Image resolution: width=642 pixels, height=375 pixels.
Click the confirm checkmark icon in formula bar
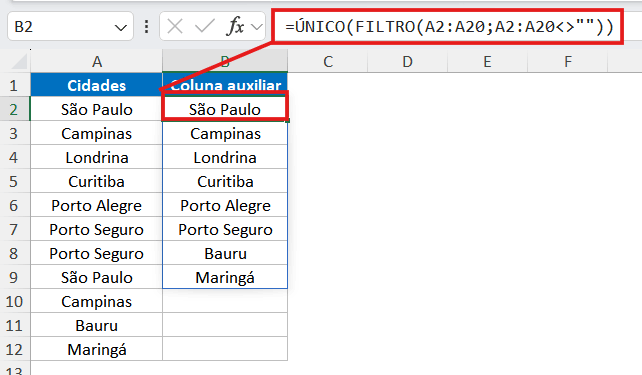tap(204, 27)
